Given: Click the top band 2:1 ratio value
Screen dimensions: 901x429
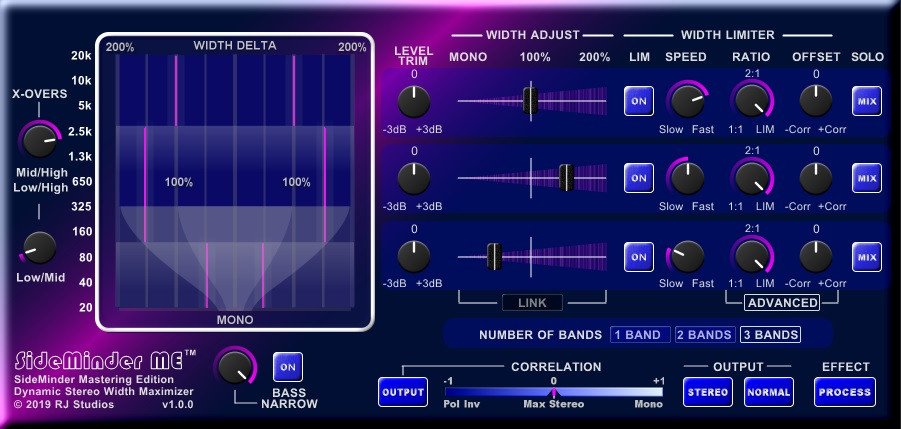Looking at the screenshot, I should coord(752,74).
